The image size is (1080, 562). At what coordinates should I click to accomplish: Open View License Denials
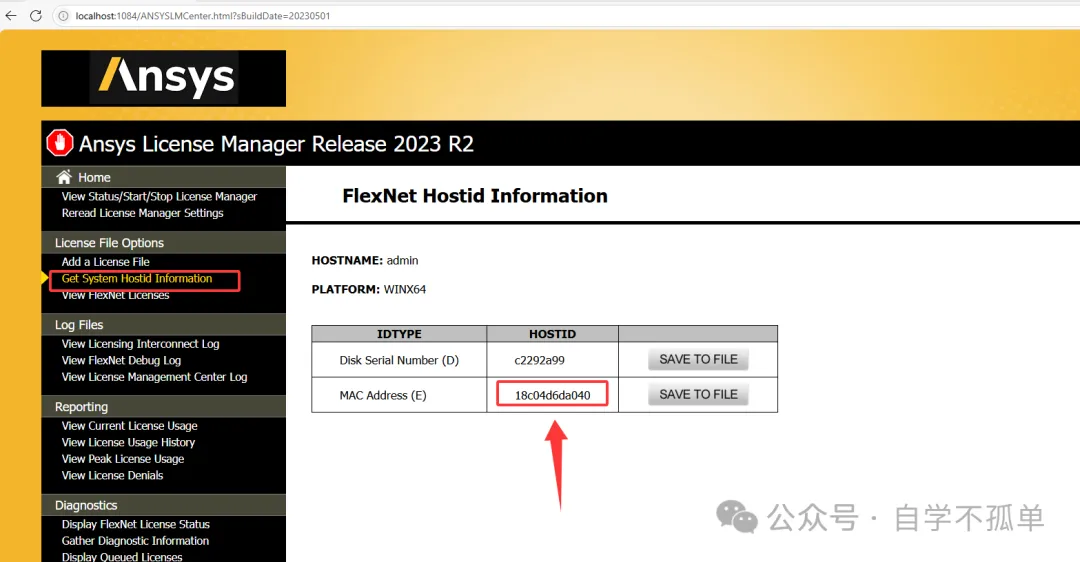[x=112, y=475]
